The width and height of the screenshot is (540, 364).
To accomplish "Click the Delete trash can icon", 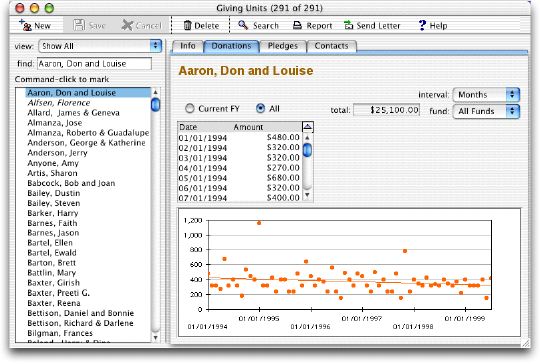I will pos(187,25).
